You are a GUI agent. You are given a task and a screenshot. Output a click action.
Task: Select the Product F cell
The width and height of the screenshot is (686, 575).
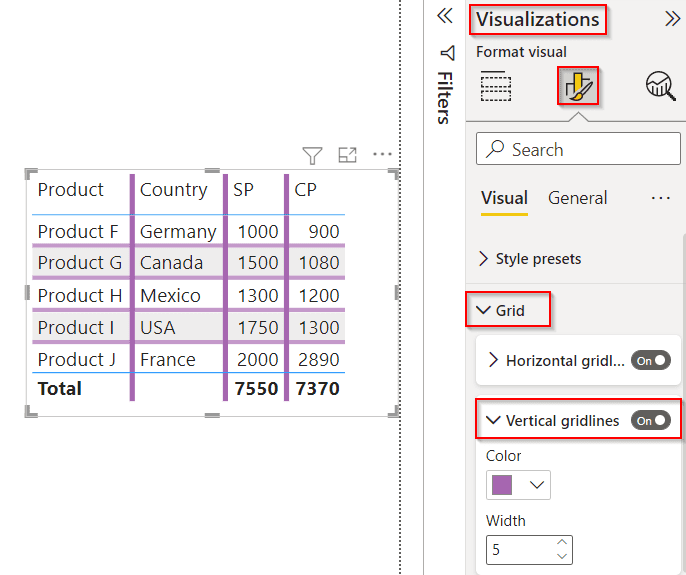point(78,231)
